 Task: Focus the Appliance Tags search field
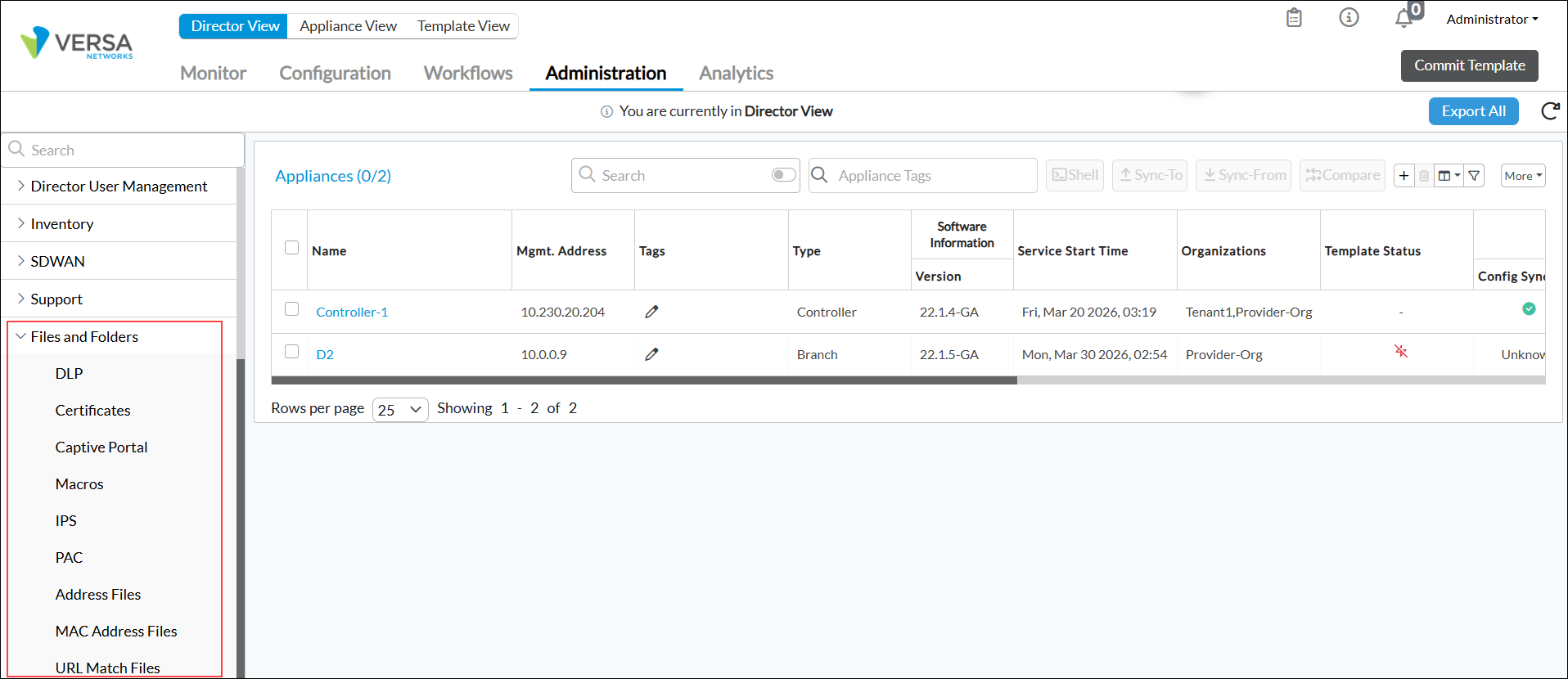click(x=922, y=175)
